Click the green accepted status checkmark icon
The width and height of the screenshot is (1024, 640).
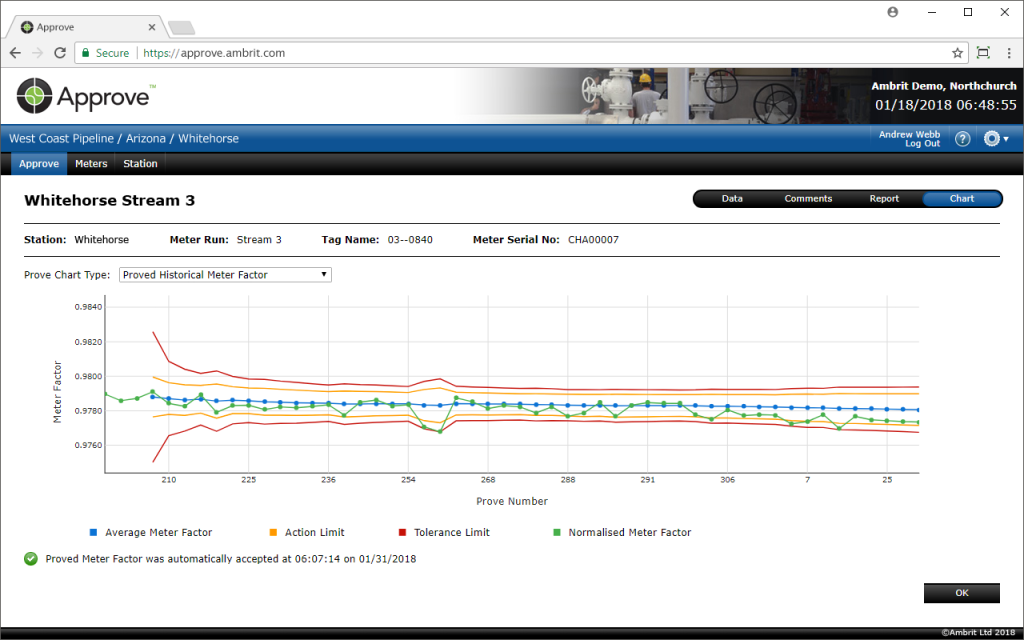32,559
